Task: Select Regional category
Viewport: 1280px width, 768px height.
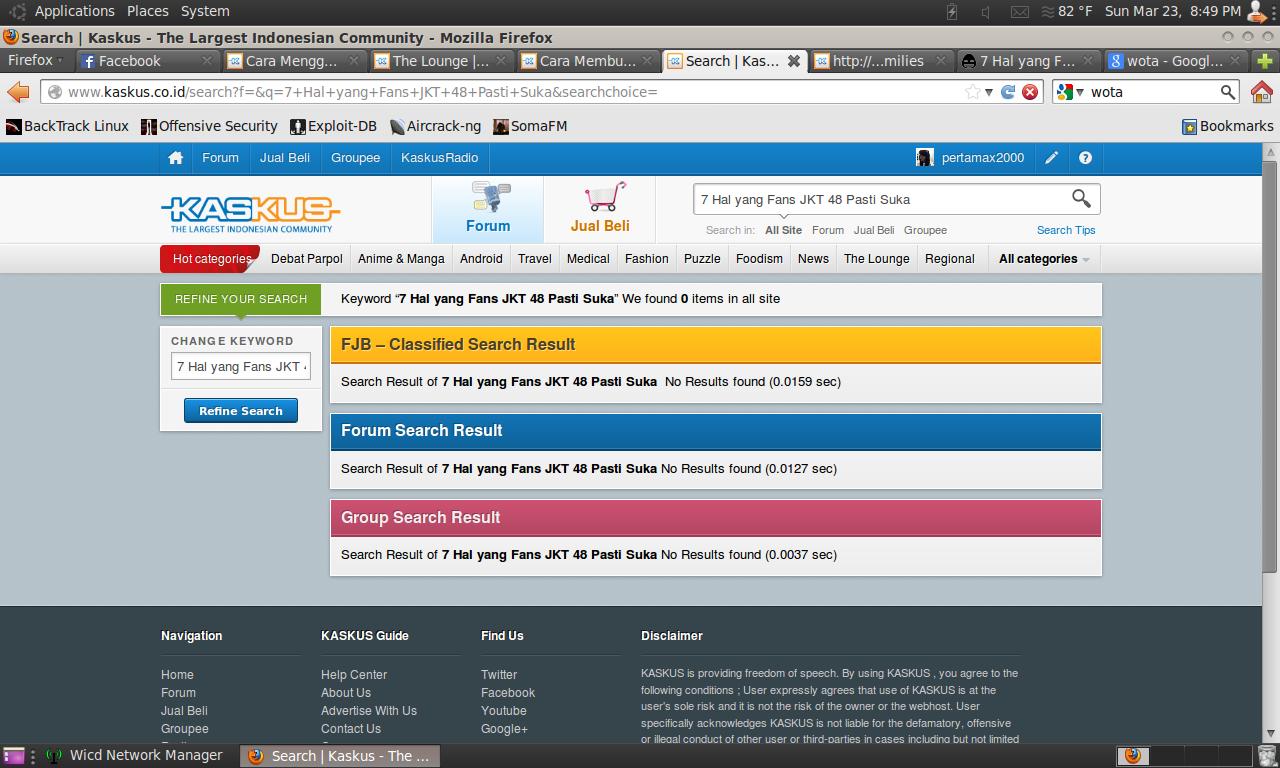Action: [x=950, y=259]
